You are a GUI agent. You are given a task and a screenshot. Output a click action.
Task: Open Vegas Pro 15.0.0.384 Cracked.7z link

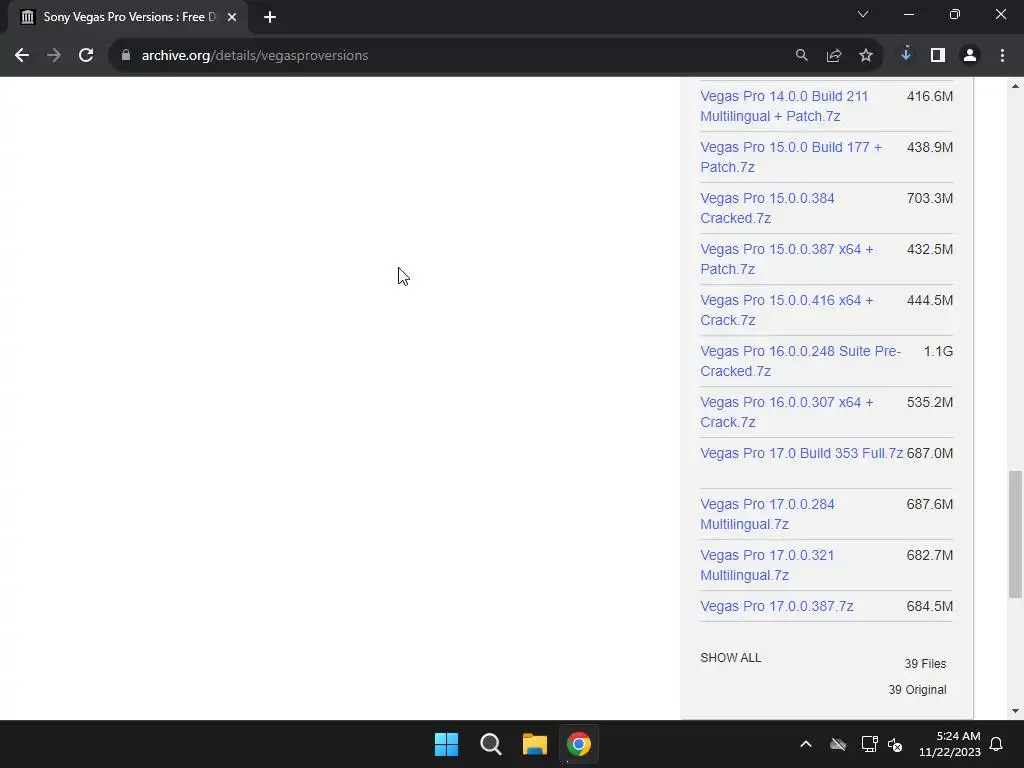pyautogui.click(x=767, y=208)
